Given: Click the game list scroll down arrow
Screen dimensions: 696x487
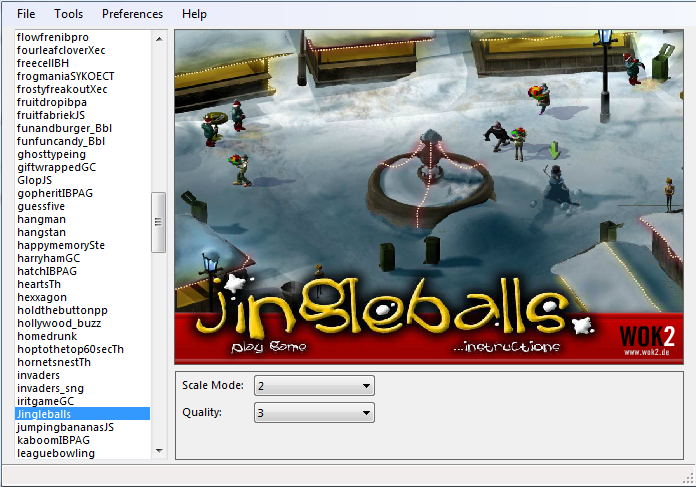Looking at the screenshot, I should [x=159, y=451].
